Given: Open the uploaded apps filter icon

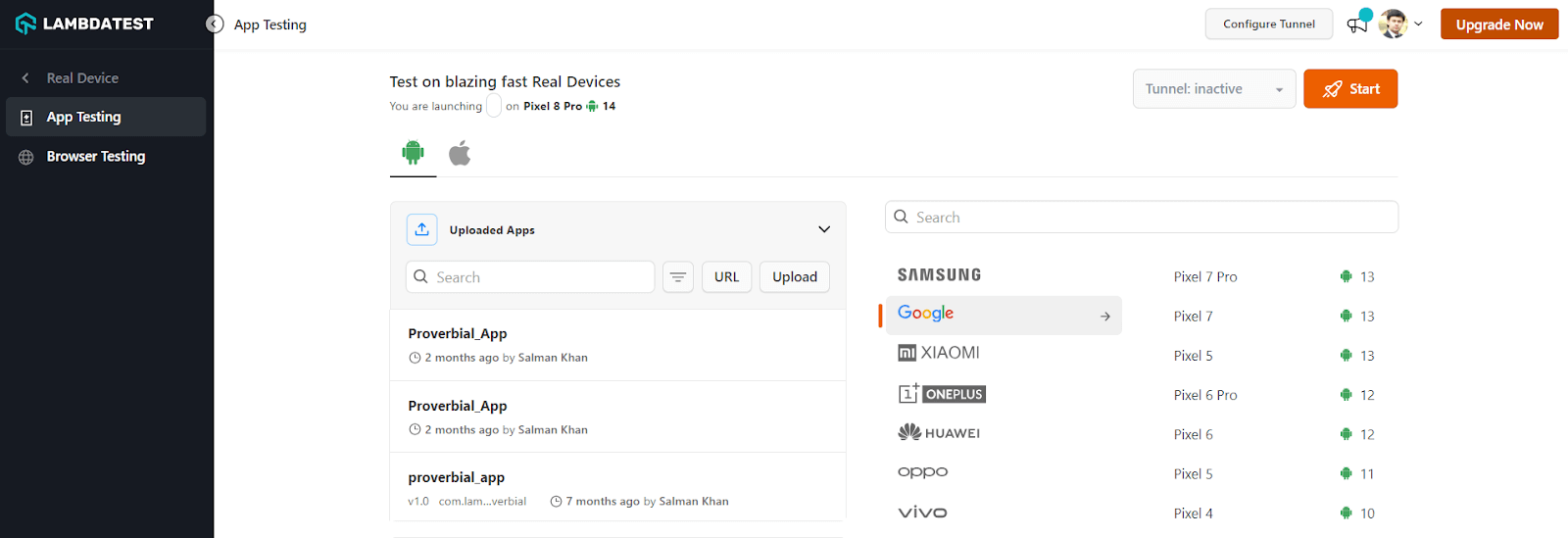Looking at the screenshot, I should point(678,277).
